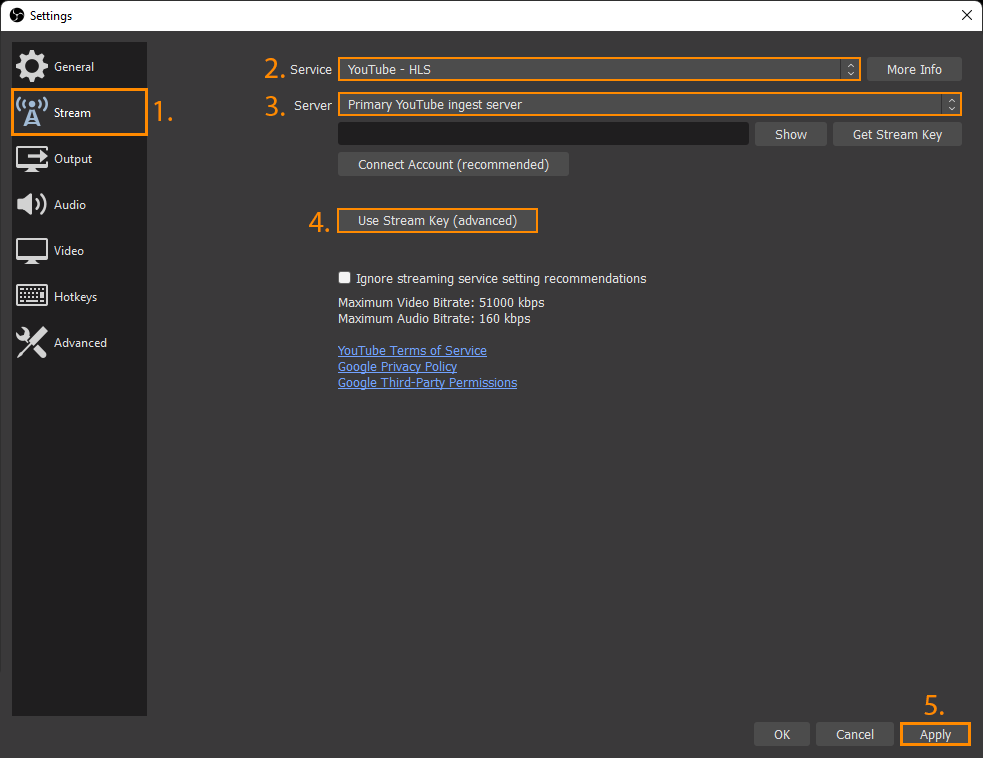Click Use Stream Key (advanced)
Image resolution: width=983 pixels, height=758 pixels.
437,221
